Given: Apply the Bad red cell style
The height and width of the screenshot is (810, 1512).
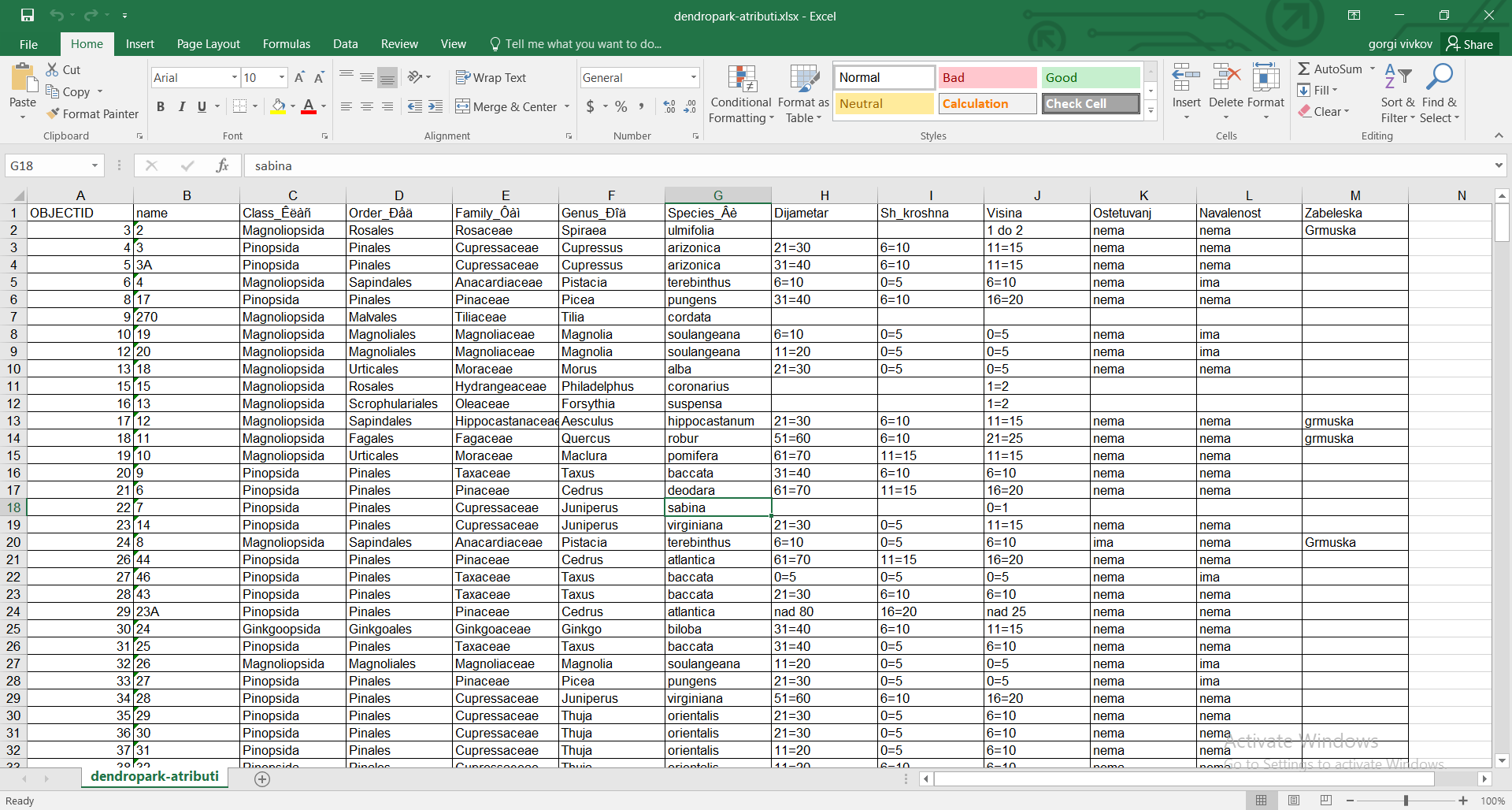Looking at the screenshot, I should (988, 77).
